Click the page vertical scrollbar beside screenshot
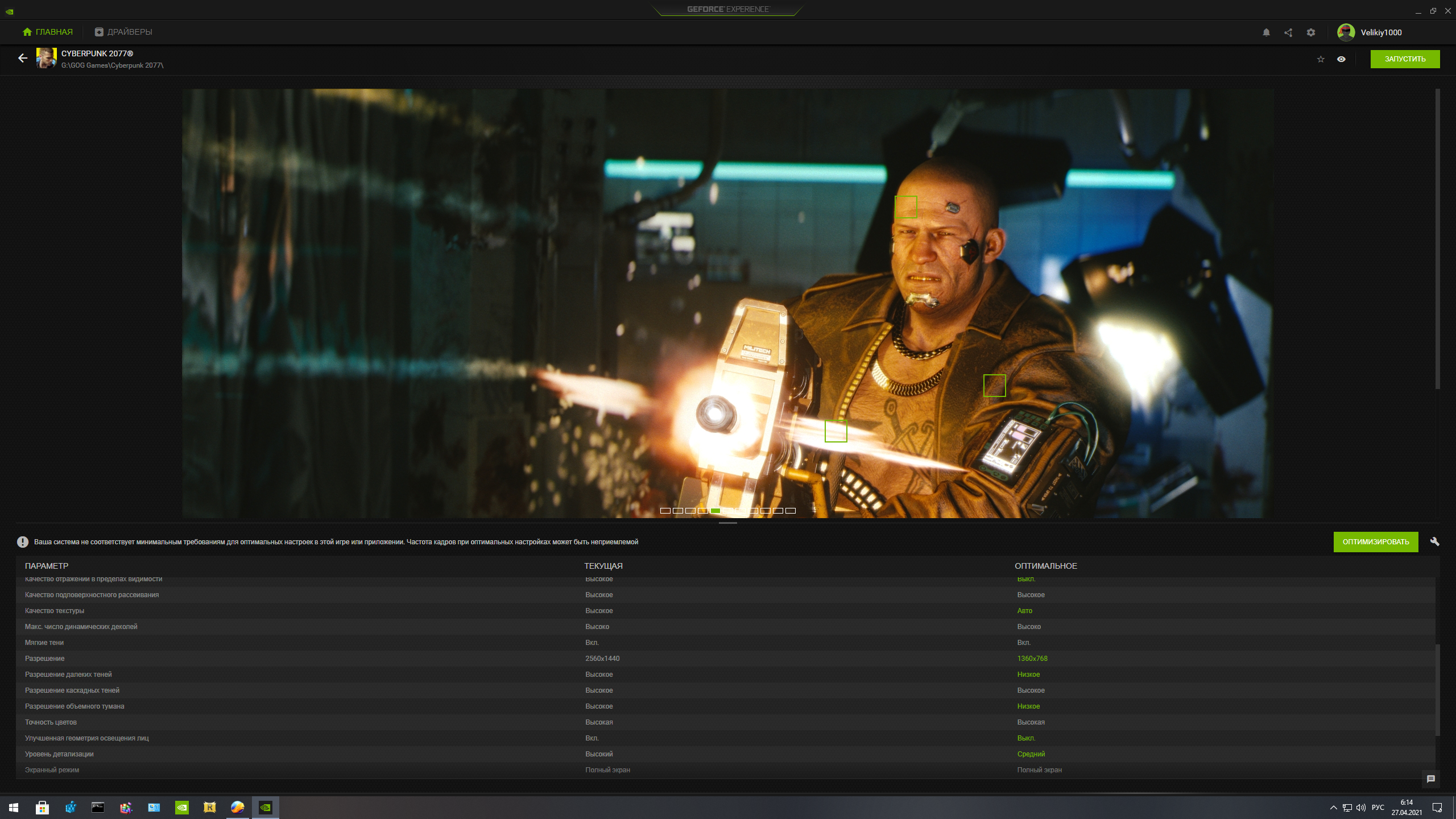The width and height of the screenshot is (1456, 819). pos(1437,239)
